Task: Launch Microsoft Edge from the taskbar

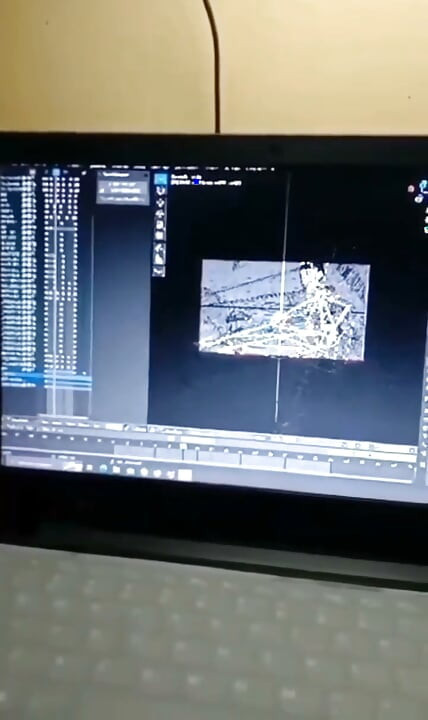Action: (103, 469)
